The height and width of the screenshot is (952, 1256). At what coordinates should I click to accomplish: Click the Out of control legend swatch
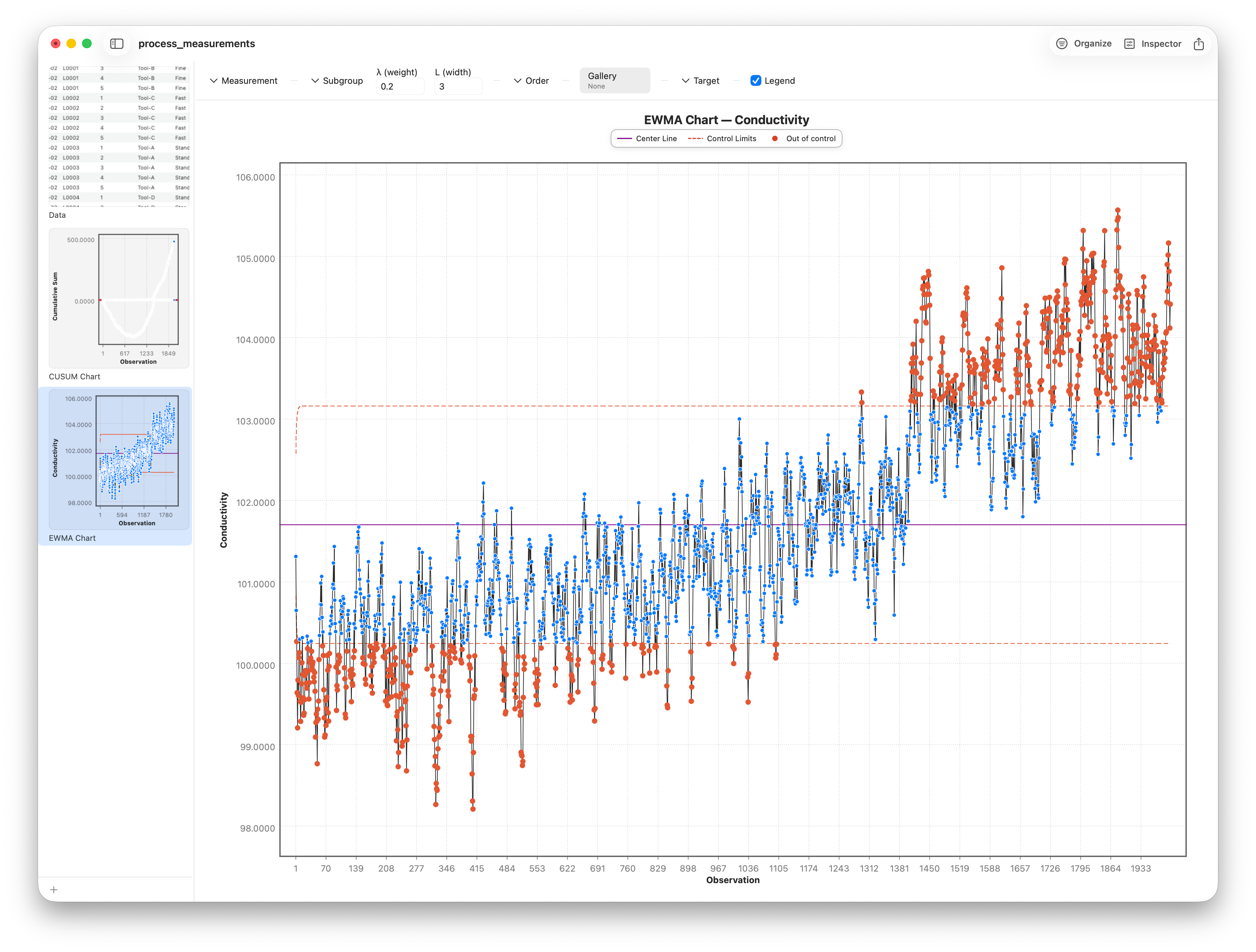point(775,138)
